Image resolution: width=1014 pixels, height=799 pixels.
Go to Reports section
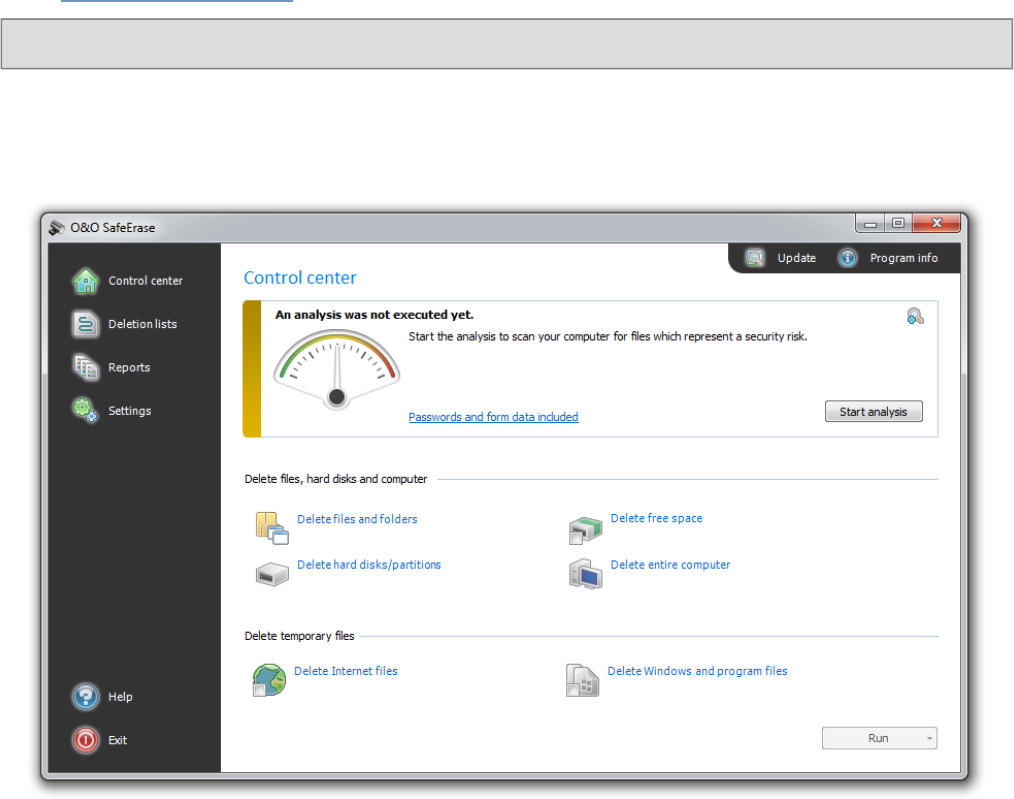click(x=129, y=367)
